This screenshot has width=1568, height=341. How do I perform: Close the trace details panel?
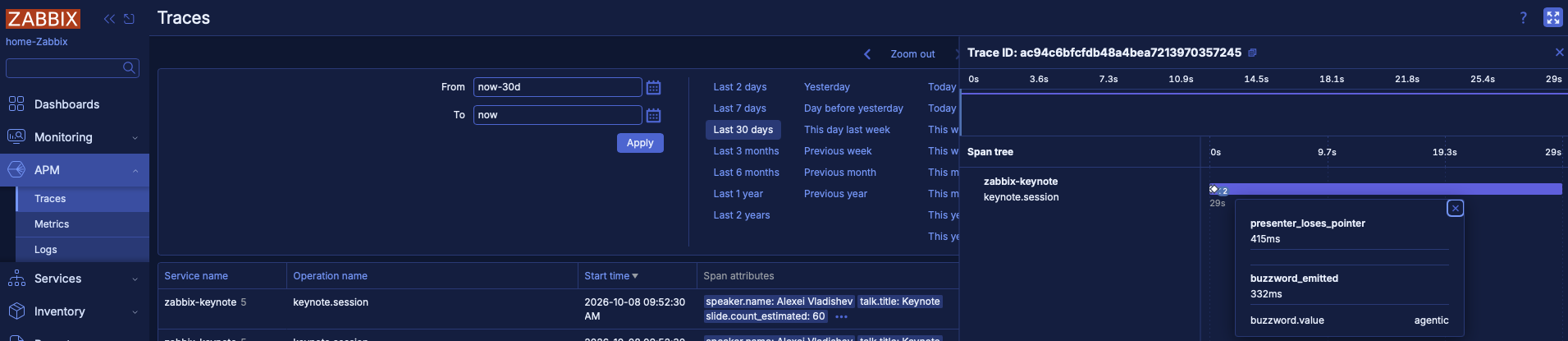(x=1559, y=52)
